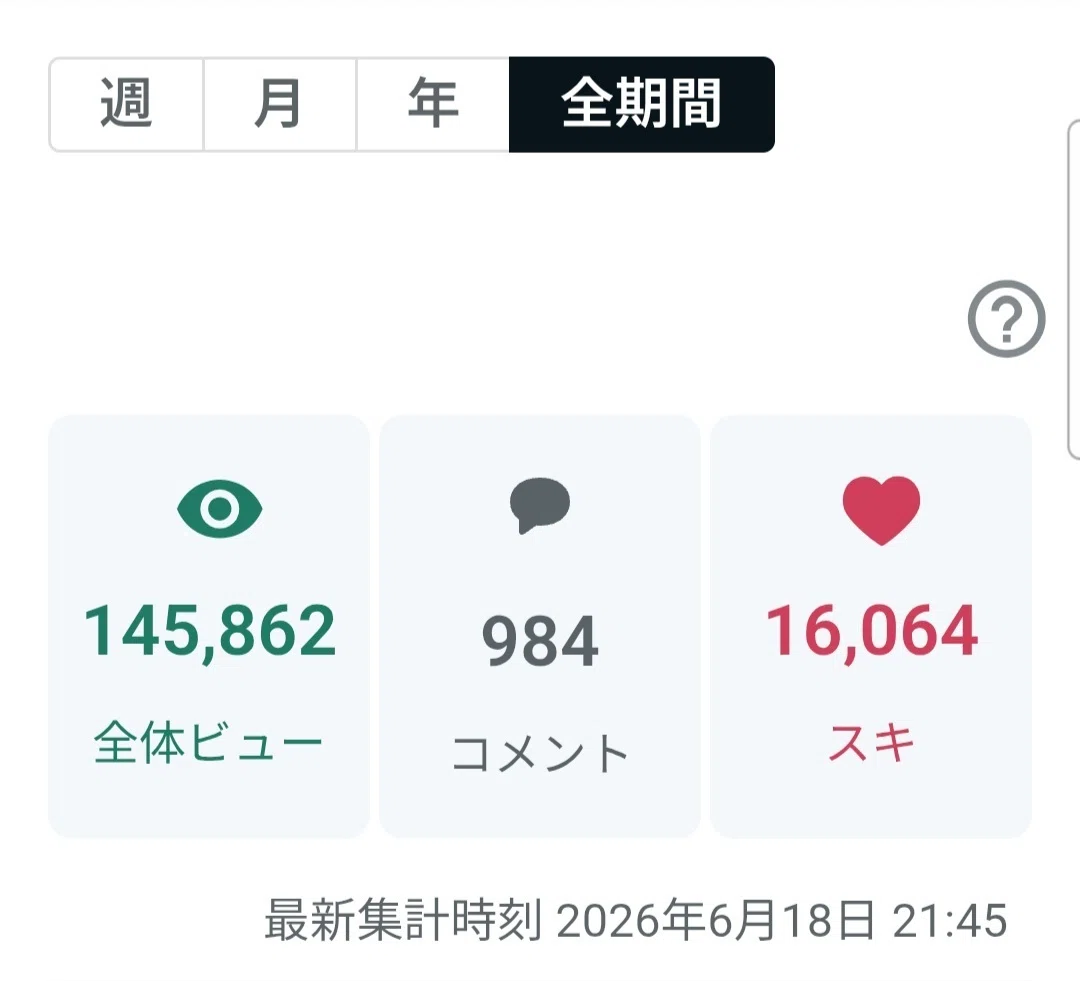Screen dimensions: 1080x981
Task: Open the views stat card background
Action: (x=209, y=626)
